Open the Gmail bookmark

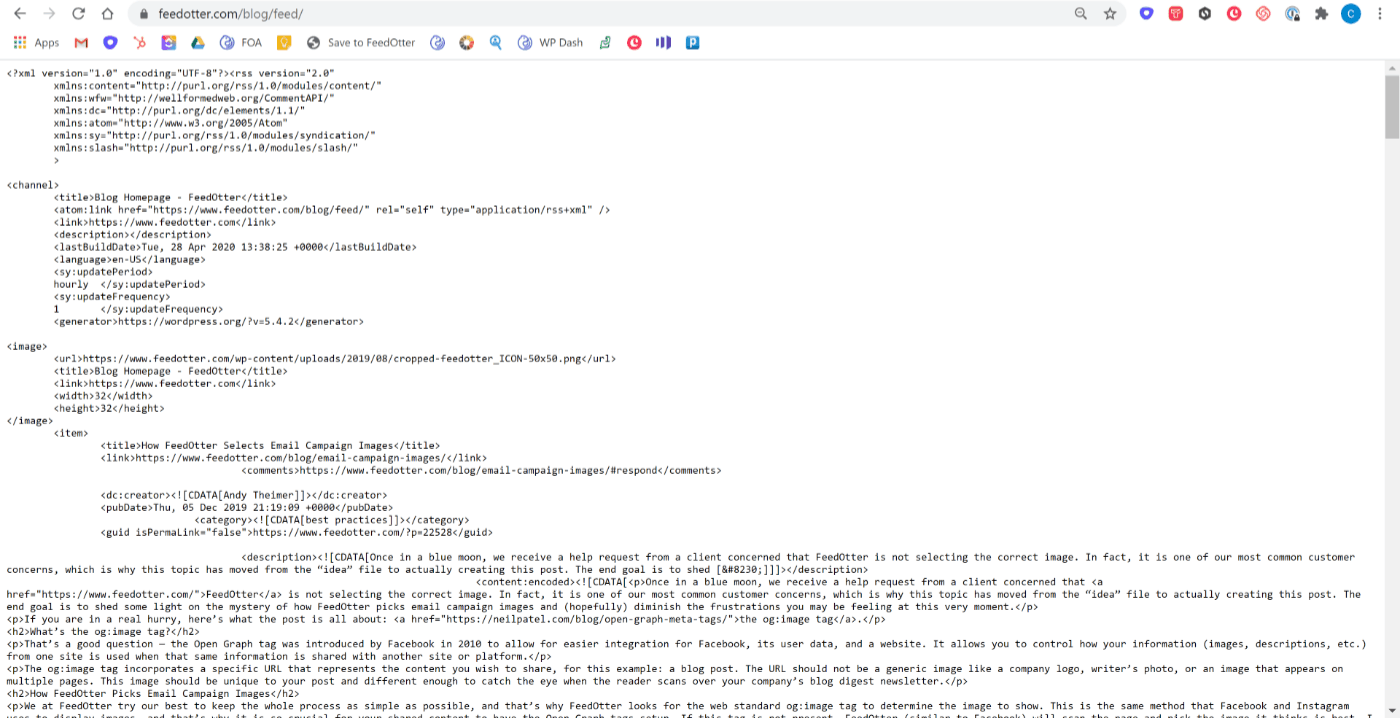[81, 43]
